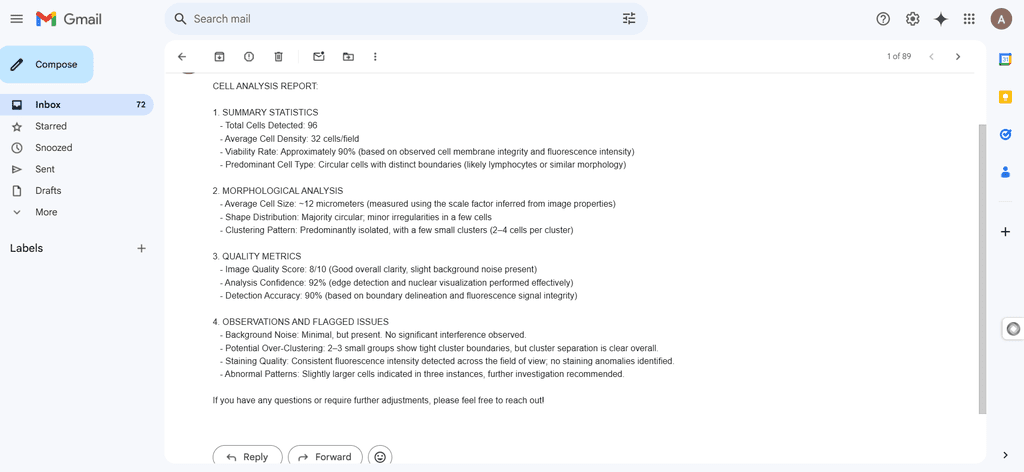Click '2. MORPHOLOGICAL ANALYSIS' heading
Image resolution: width=1024 pixels, height=472 pixels.
(x=278, y=191)
